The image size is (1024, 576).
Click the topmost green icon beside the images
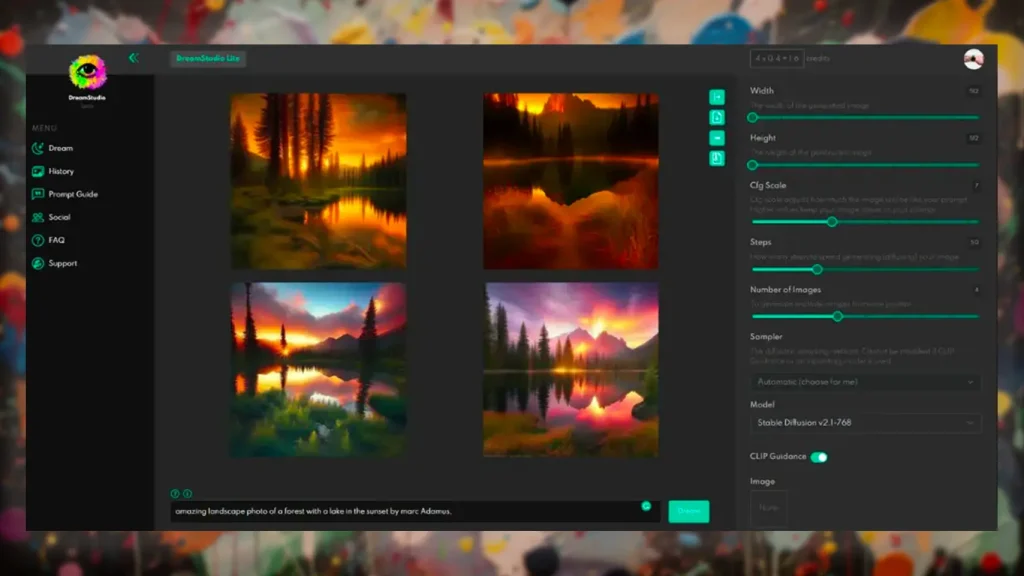coord(717,97)
